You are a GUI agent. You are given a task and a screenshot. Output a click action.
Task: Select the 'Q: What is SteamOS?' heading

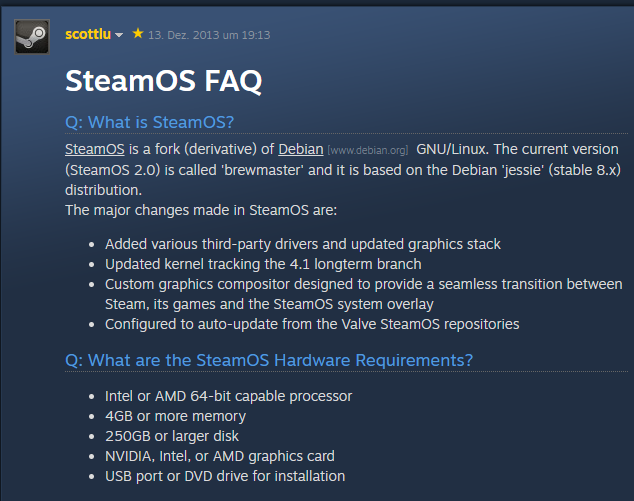click(x=150, y=122)
